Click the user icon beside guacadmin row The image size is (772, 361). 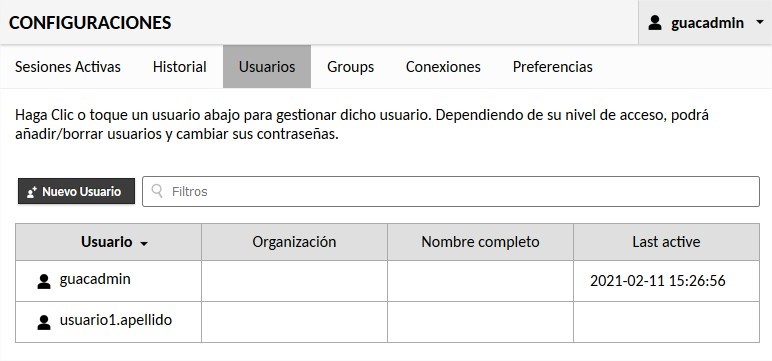pos(44,282)
